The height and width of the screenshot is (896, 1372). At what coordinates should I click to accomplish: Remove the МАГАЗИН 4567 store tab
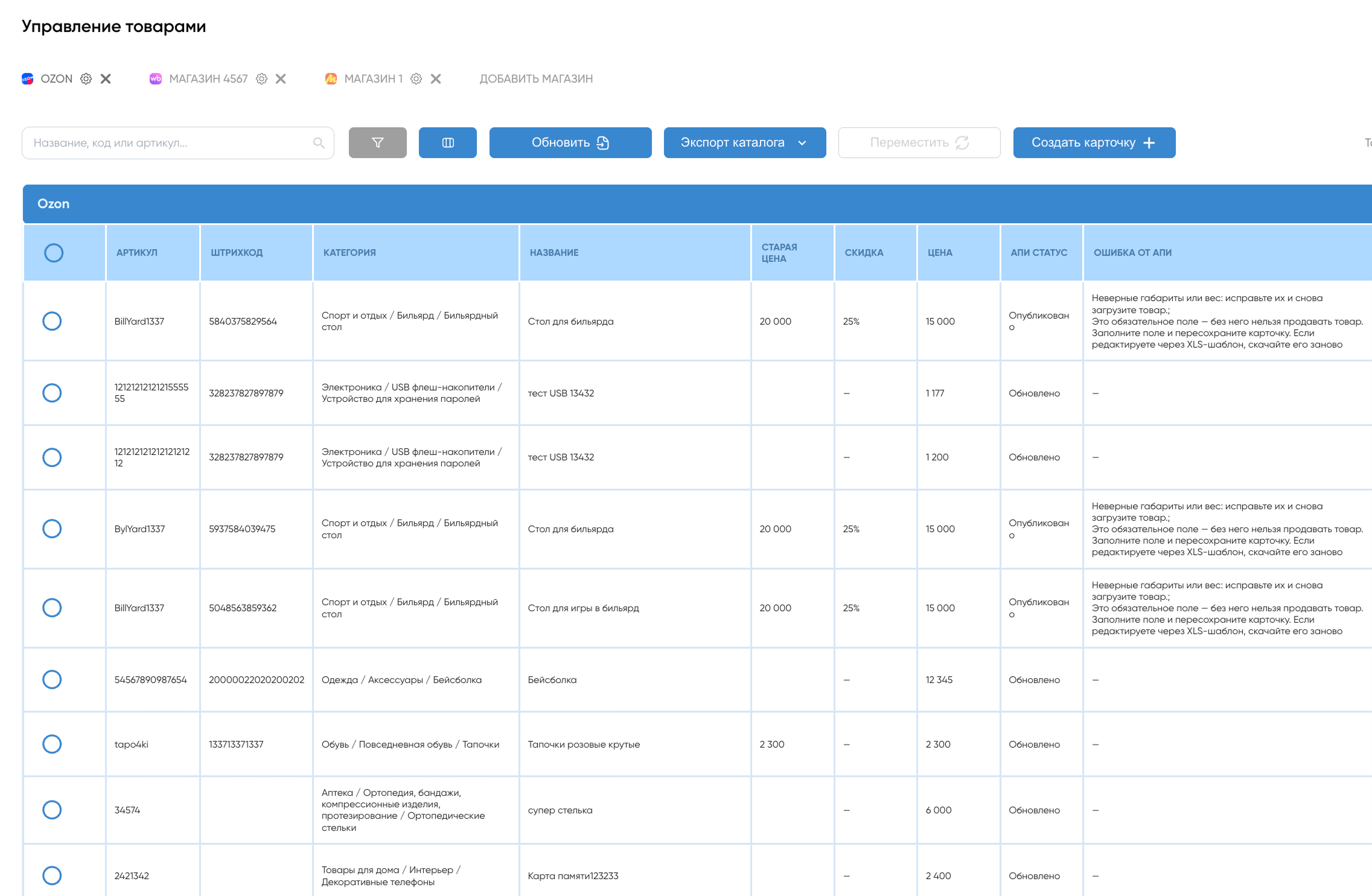click(x=281, y=79)
